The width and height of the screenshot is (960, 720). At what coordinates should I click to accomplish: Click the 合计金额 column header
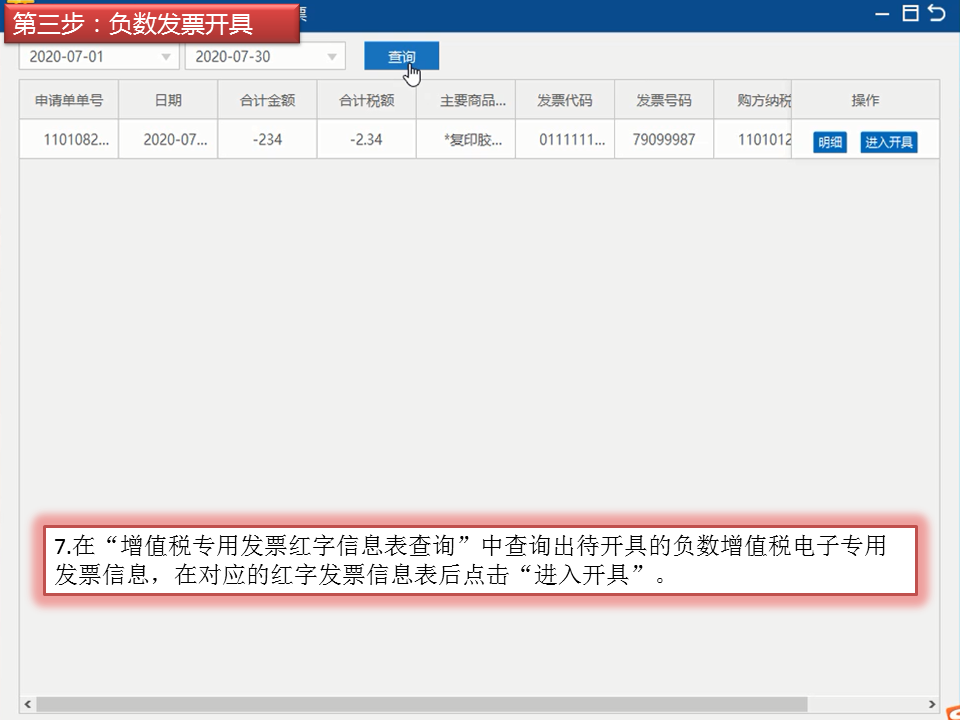[267, 100]
